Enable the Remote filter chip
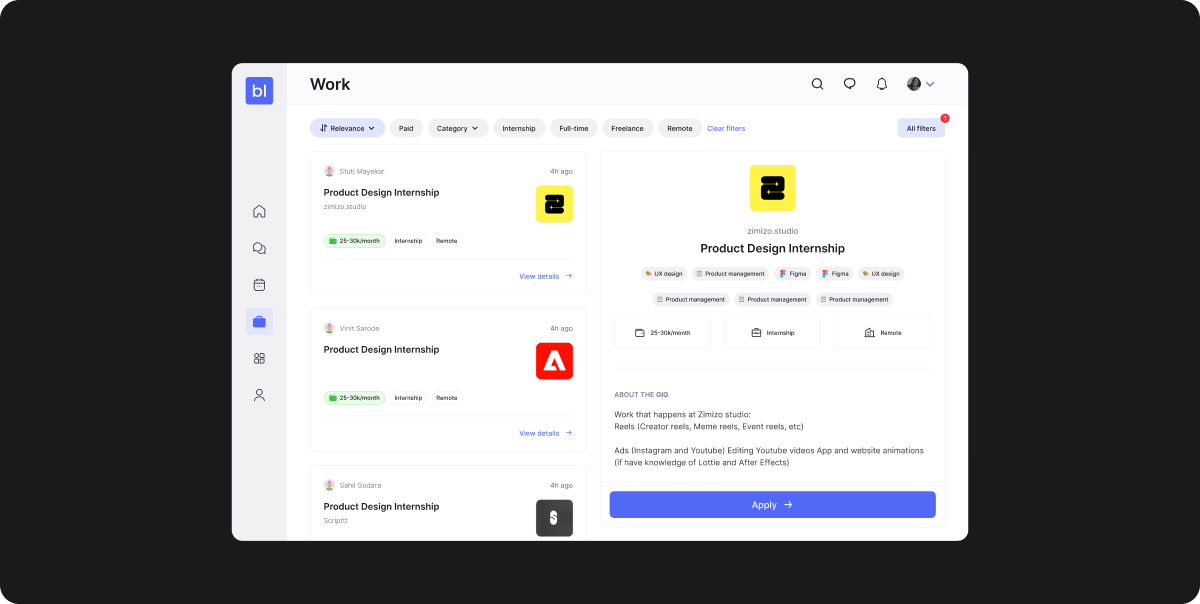The image size is (1200, 604). coord(679,128)
